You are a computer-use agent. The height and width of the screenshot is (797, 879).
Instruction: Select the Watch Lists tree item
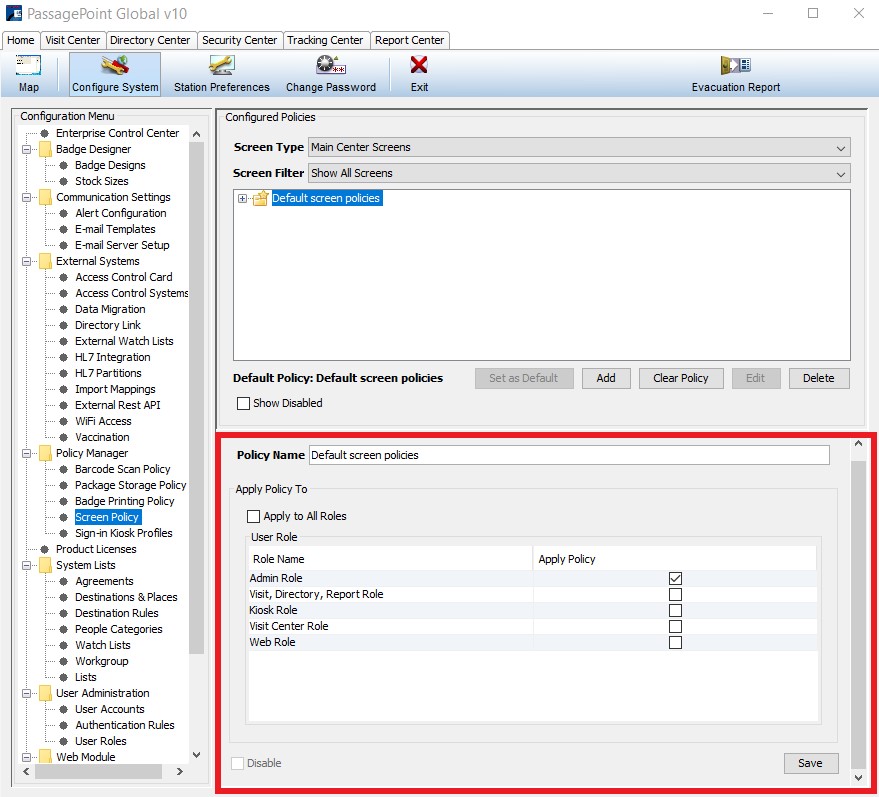click(x=103, y=645)
